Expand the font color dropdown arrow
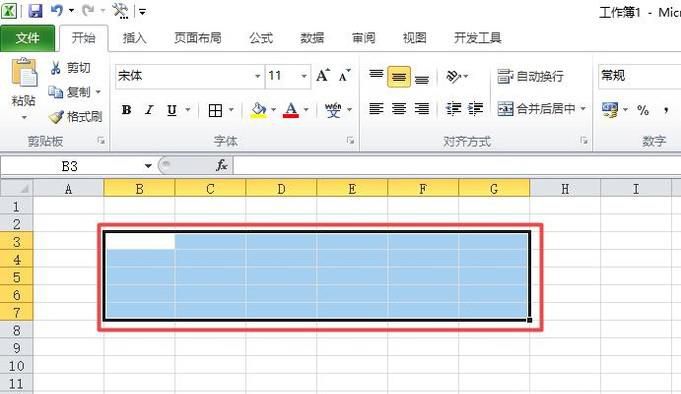Image resolution: width=681 pixels, height=394 pixels. [x=306, y=110]
